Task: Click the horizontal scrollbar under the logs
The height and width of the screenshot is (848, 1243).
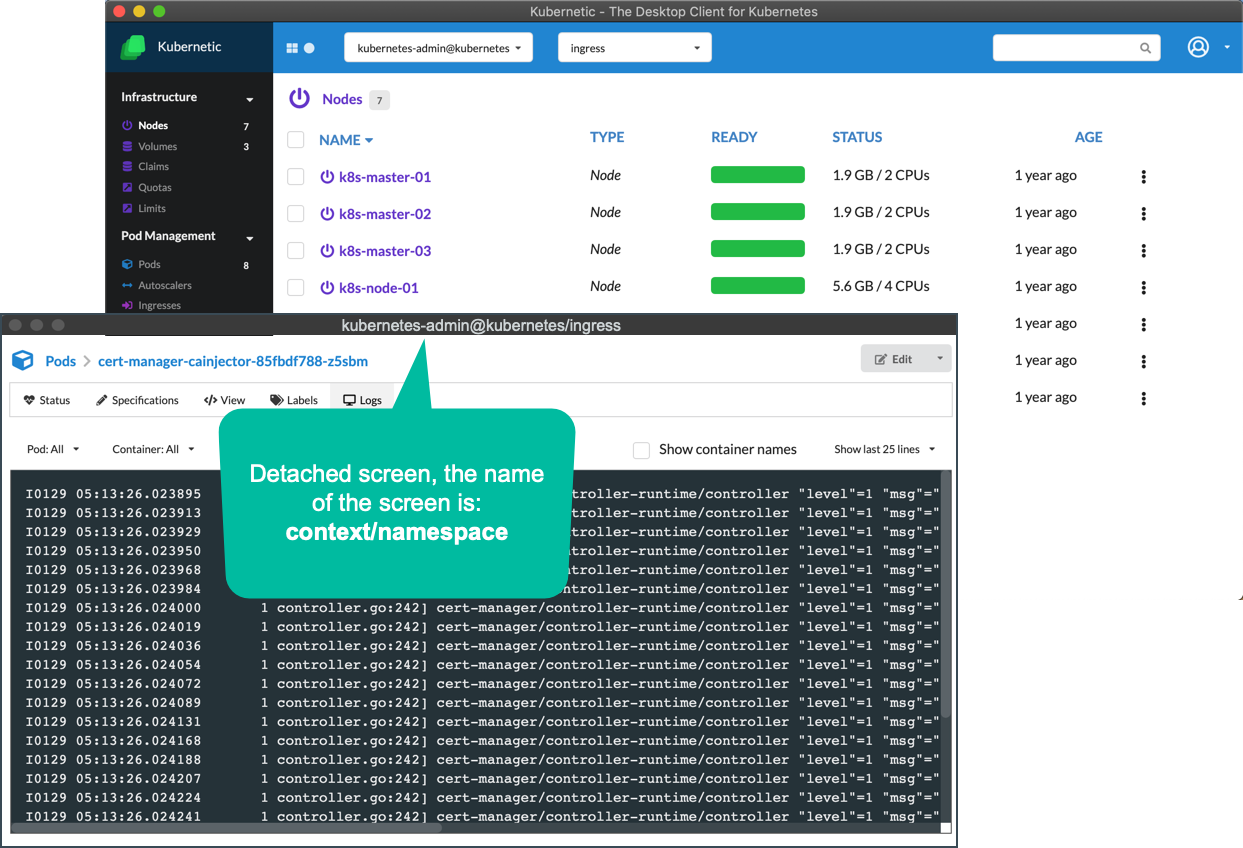Action: [x=227, y=827]
